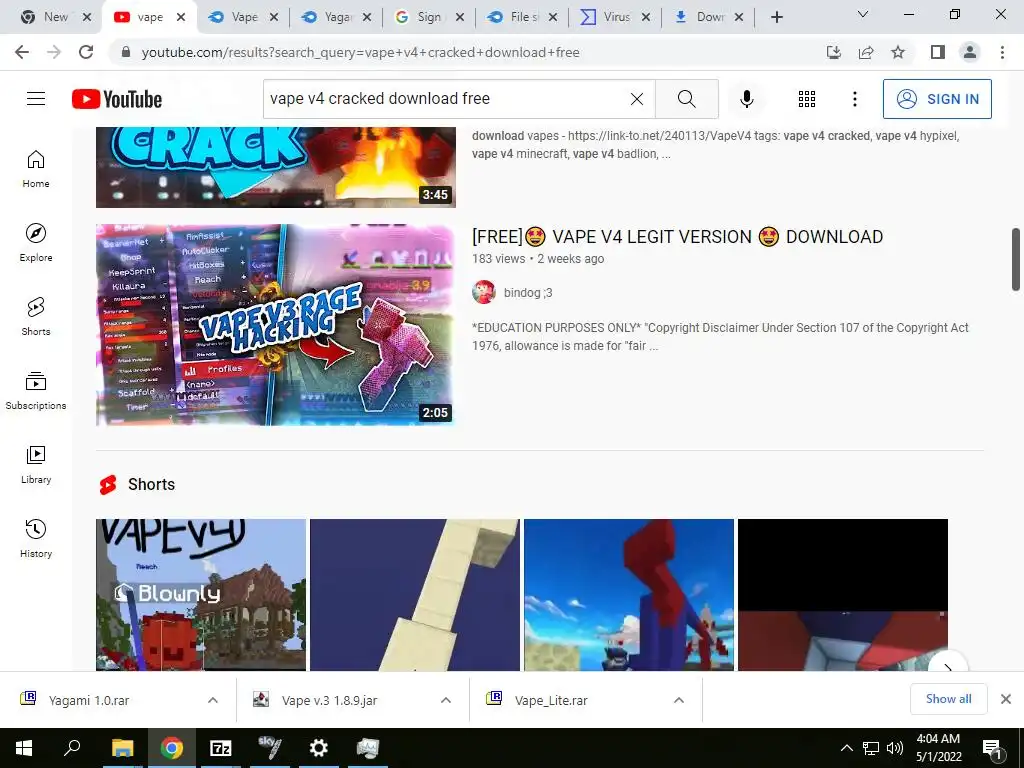
Task: Open the Vape v.3 1.8.9.jar download
Action: [x=329, y=700]
